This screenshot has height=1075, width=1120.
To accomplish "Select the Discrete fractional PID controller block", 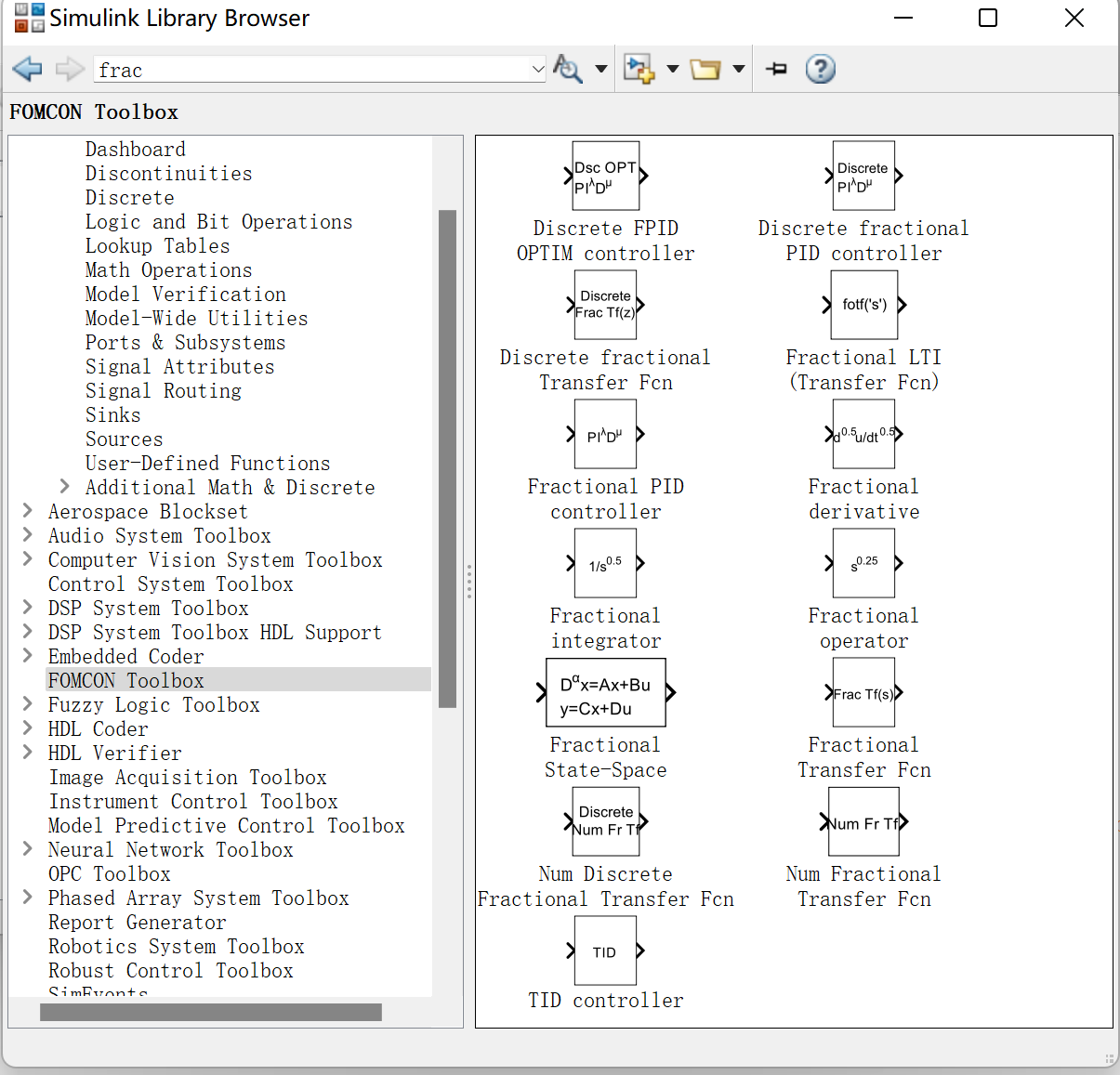I will tap(863, 176).
